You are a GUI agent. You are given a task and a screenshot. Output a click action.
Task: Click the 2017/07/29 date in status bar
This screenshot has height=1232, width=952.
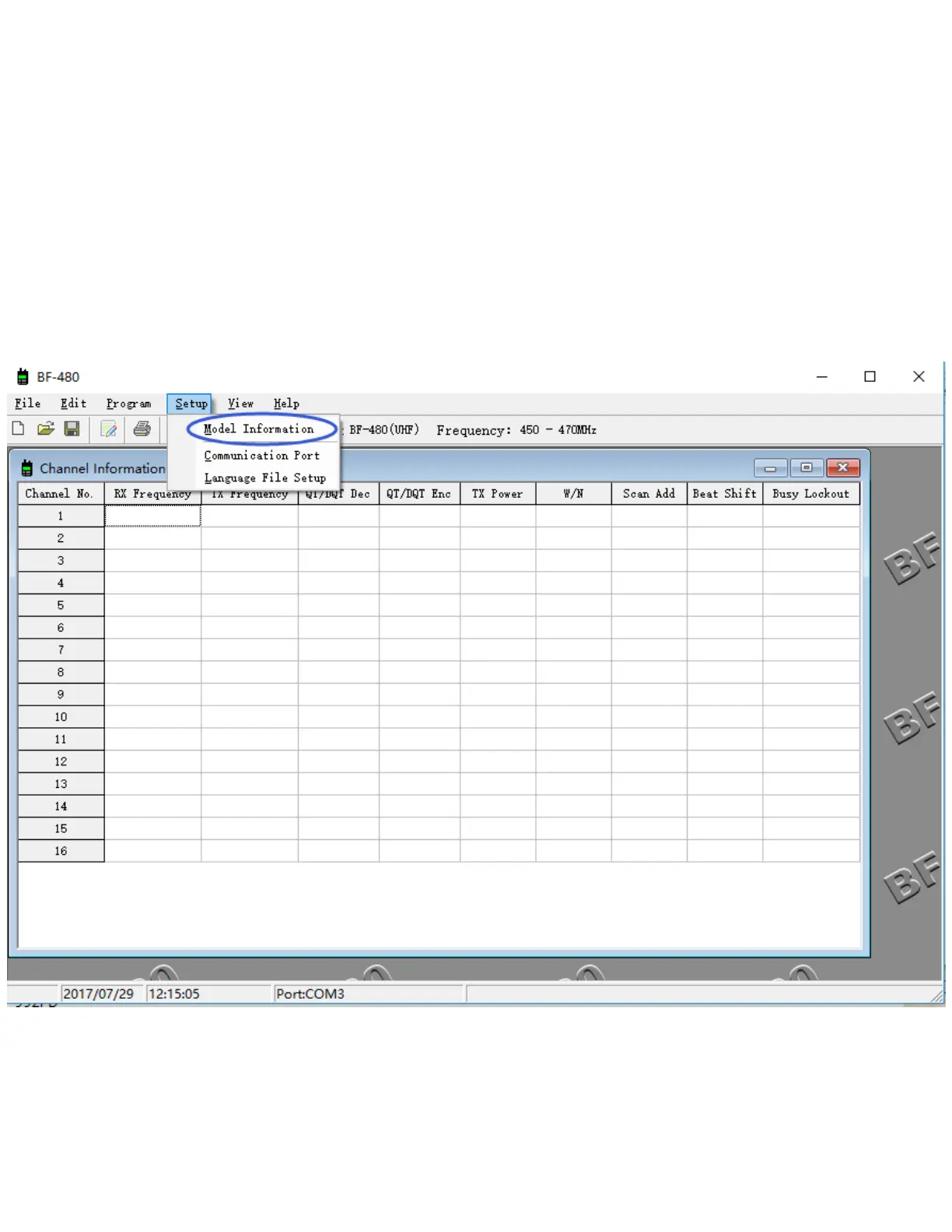click(98, 994)
